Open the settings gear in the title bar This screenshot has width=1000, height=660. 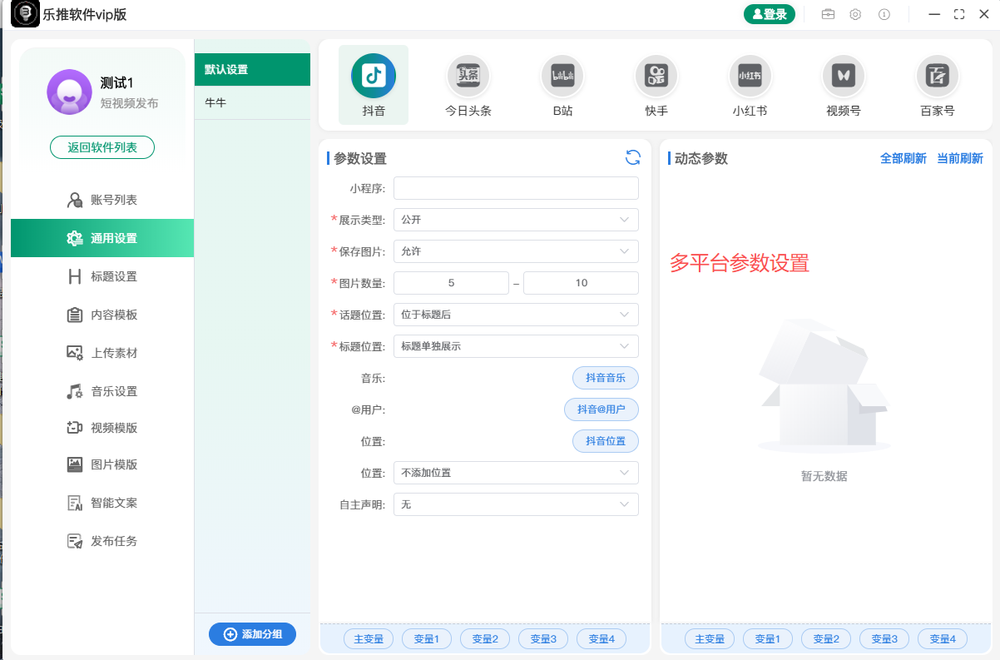coord(855,14)
